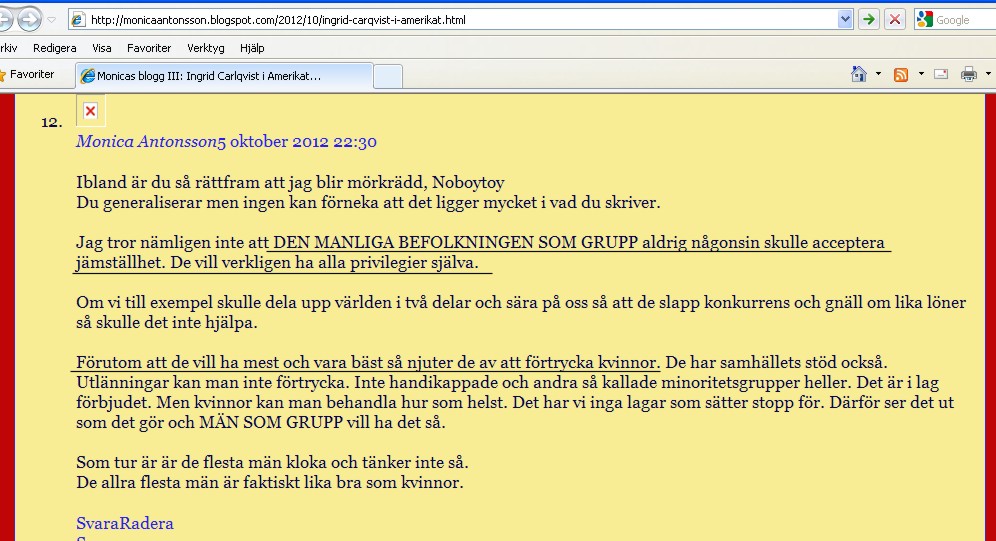Click the line 'Som tur är är de flesta män kloka'
This screenshot has width=996, height=541.
273,462
